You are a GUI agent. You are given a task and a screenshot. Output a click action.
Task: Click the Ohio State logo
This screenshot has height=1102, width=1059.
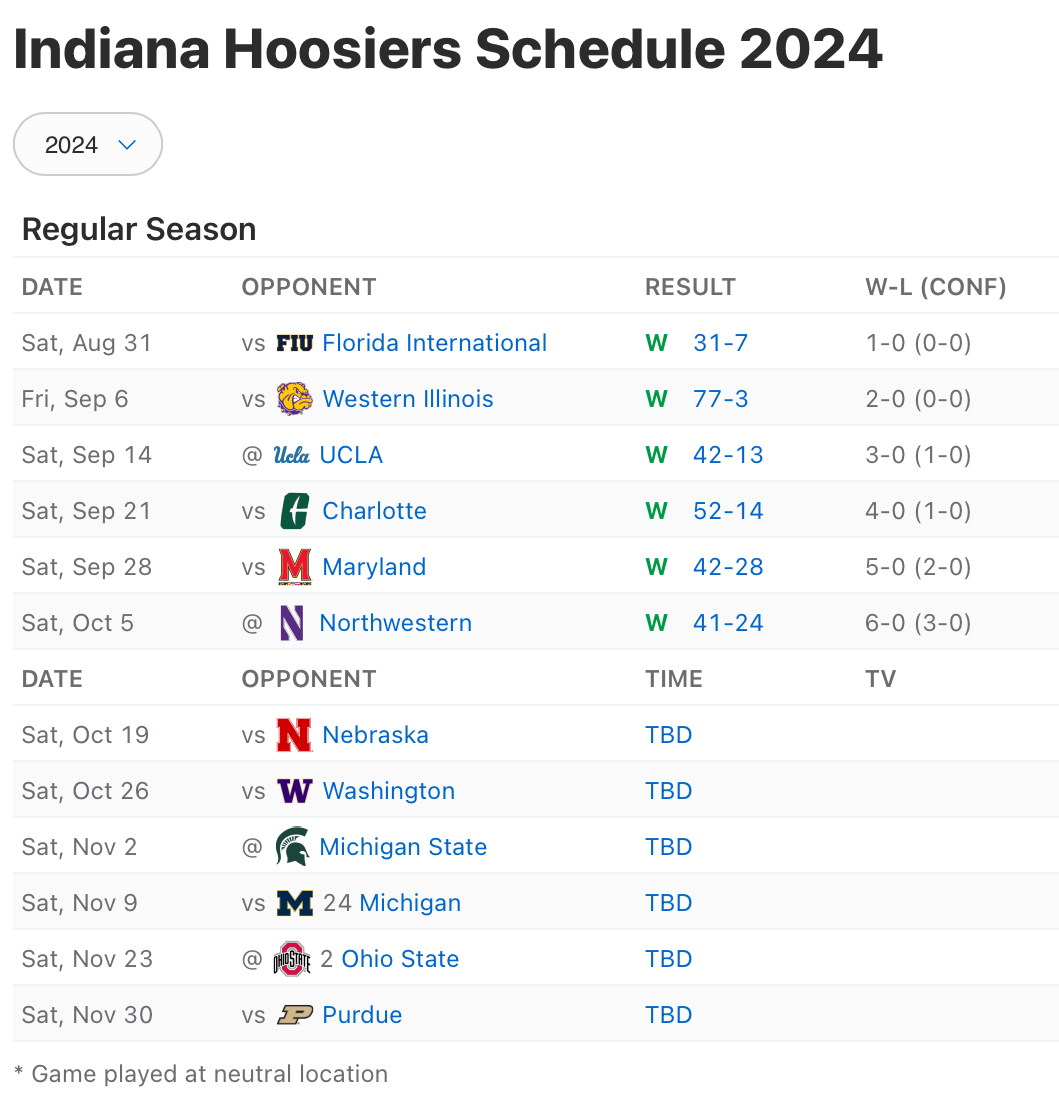click(x=292, y=959)
